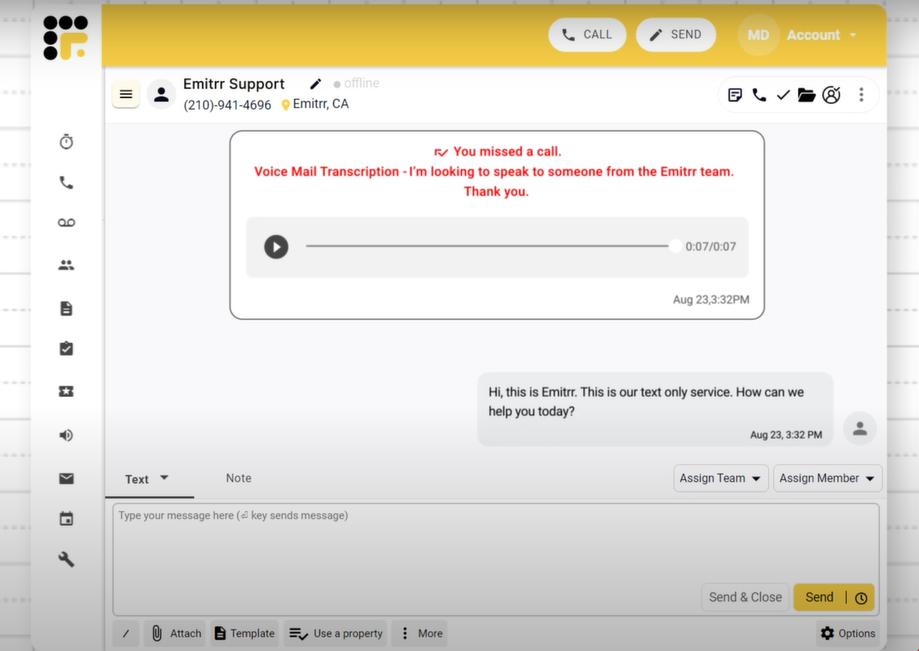The height and width of the screenshot is (651, 919).
Task: Open the voicemail section in the sidebar
Action: coord(65,222)
